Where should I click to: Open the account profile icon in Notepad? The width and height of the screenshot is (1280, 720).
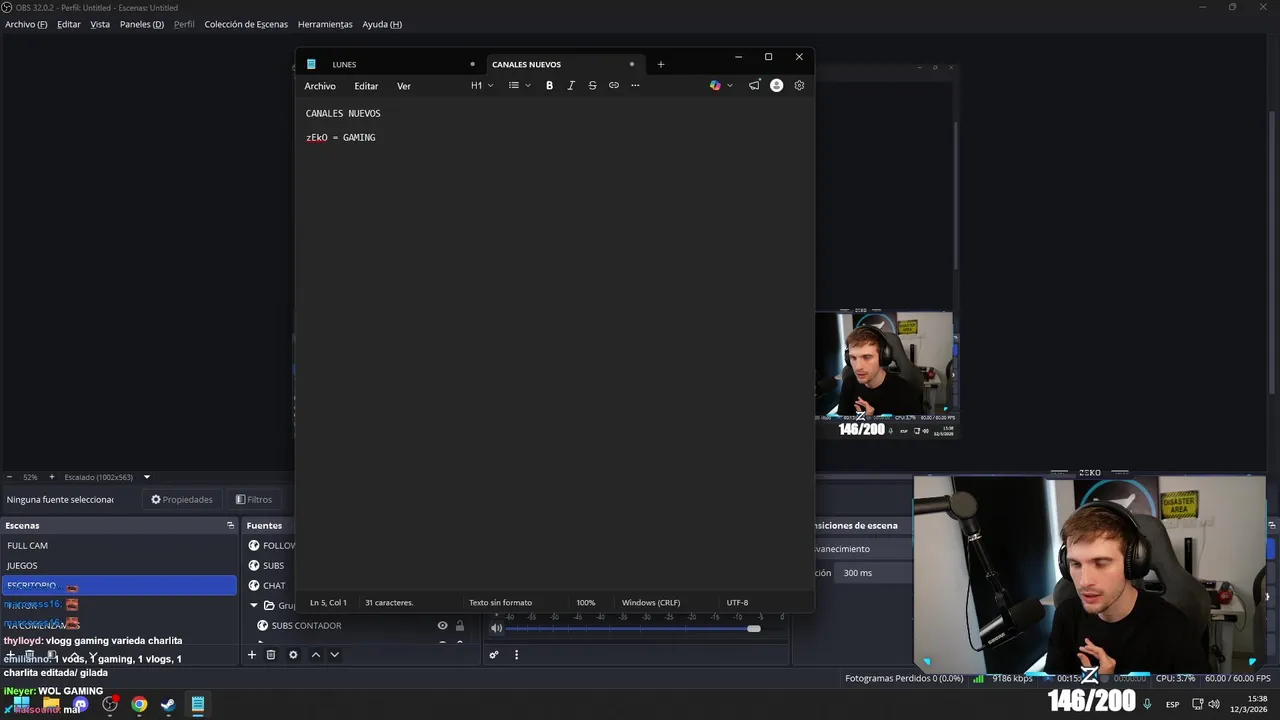click(776, 86)
